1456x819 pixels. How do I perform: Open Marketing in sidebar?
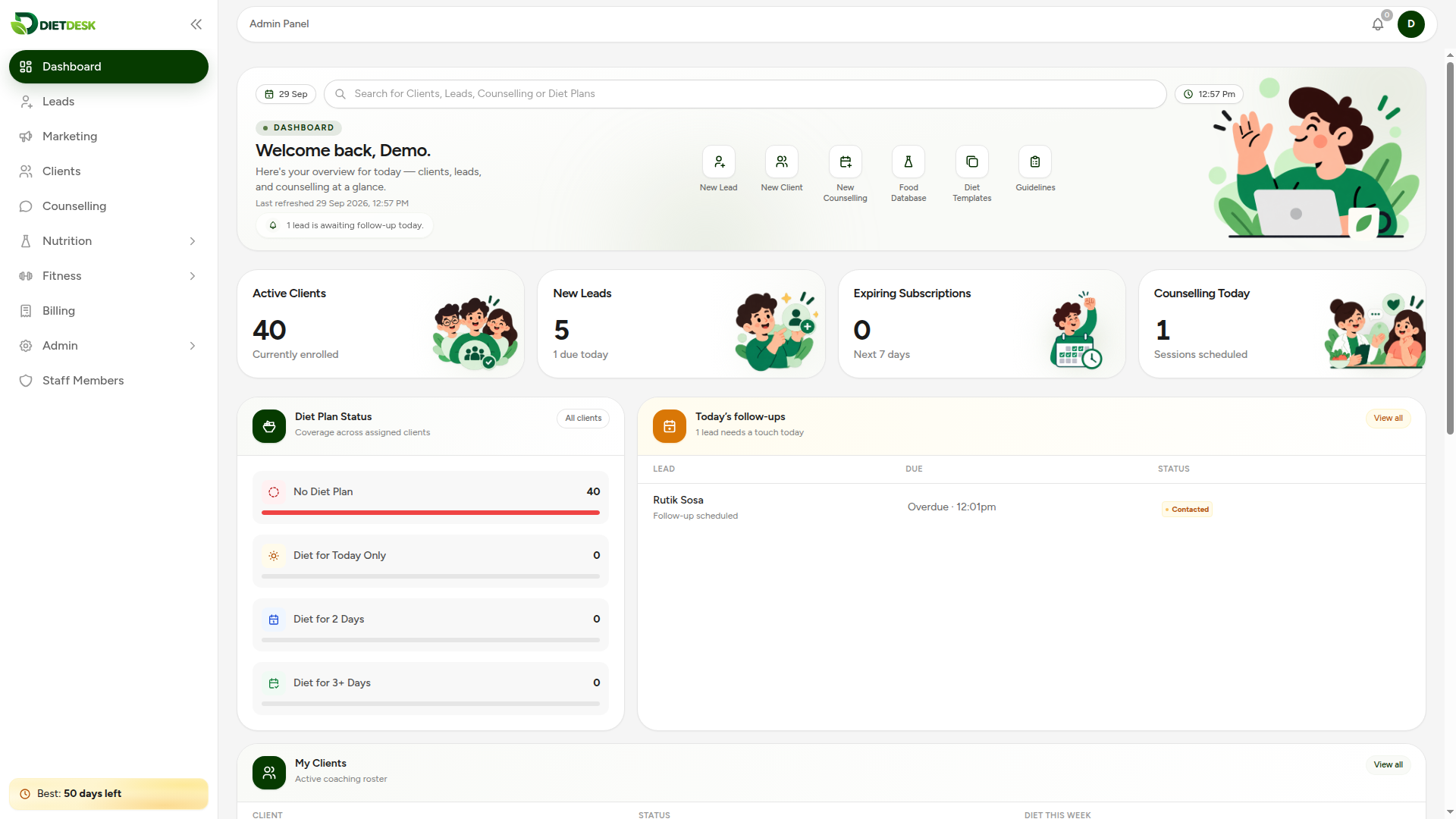click(x=108, y=136)
